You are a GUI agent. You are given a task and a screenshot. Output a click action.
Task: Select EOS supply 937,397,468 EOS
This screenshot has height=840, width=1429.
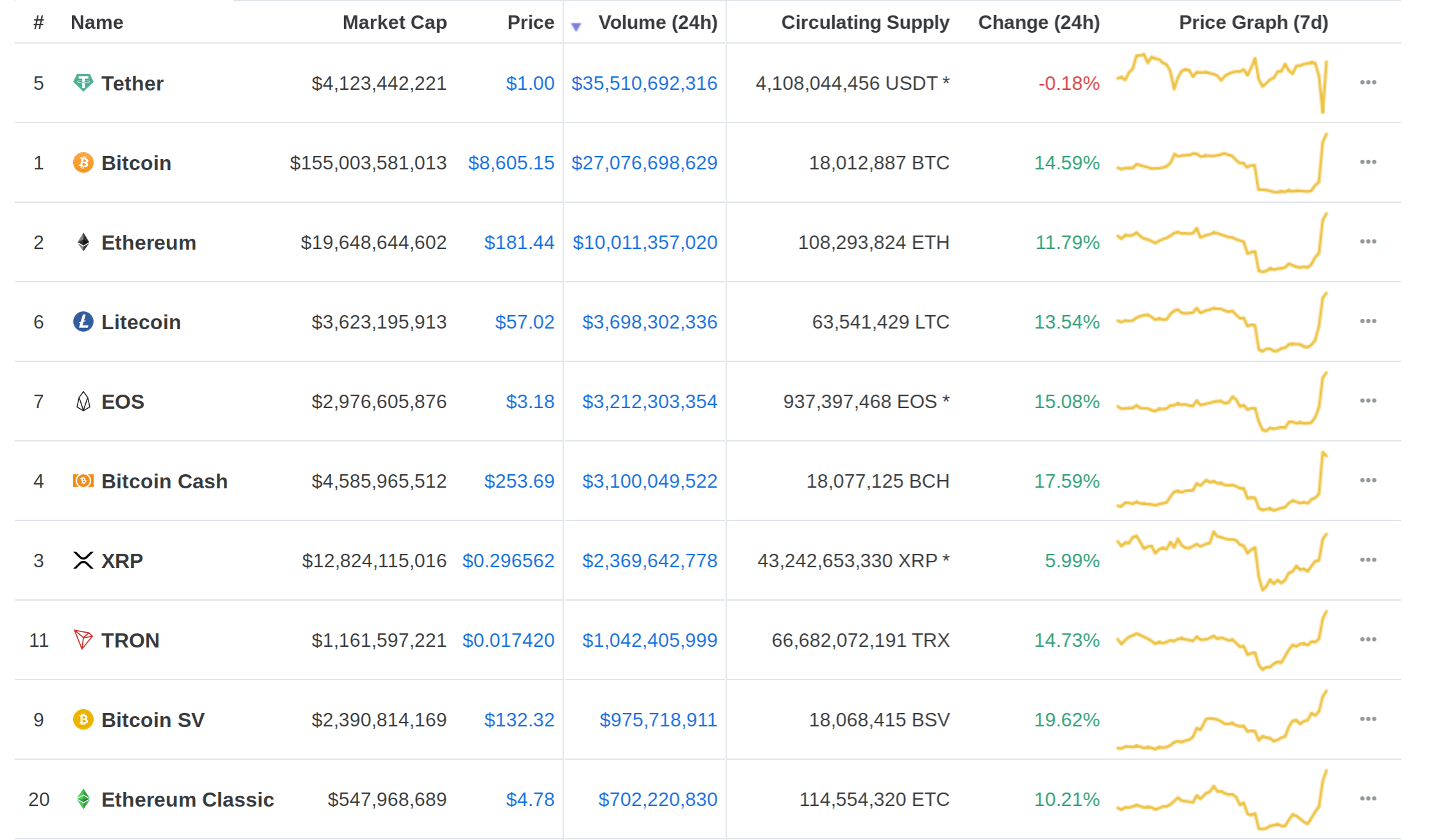click(x=860, y=402)
